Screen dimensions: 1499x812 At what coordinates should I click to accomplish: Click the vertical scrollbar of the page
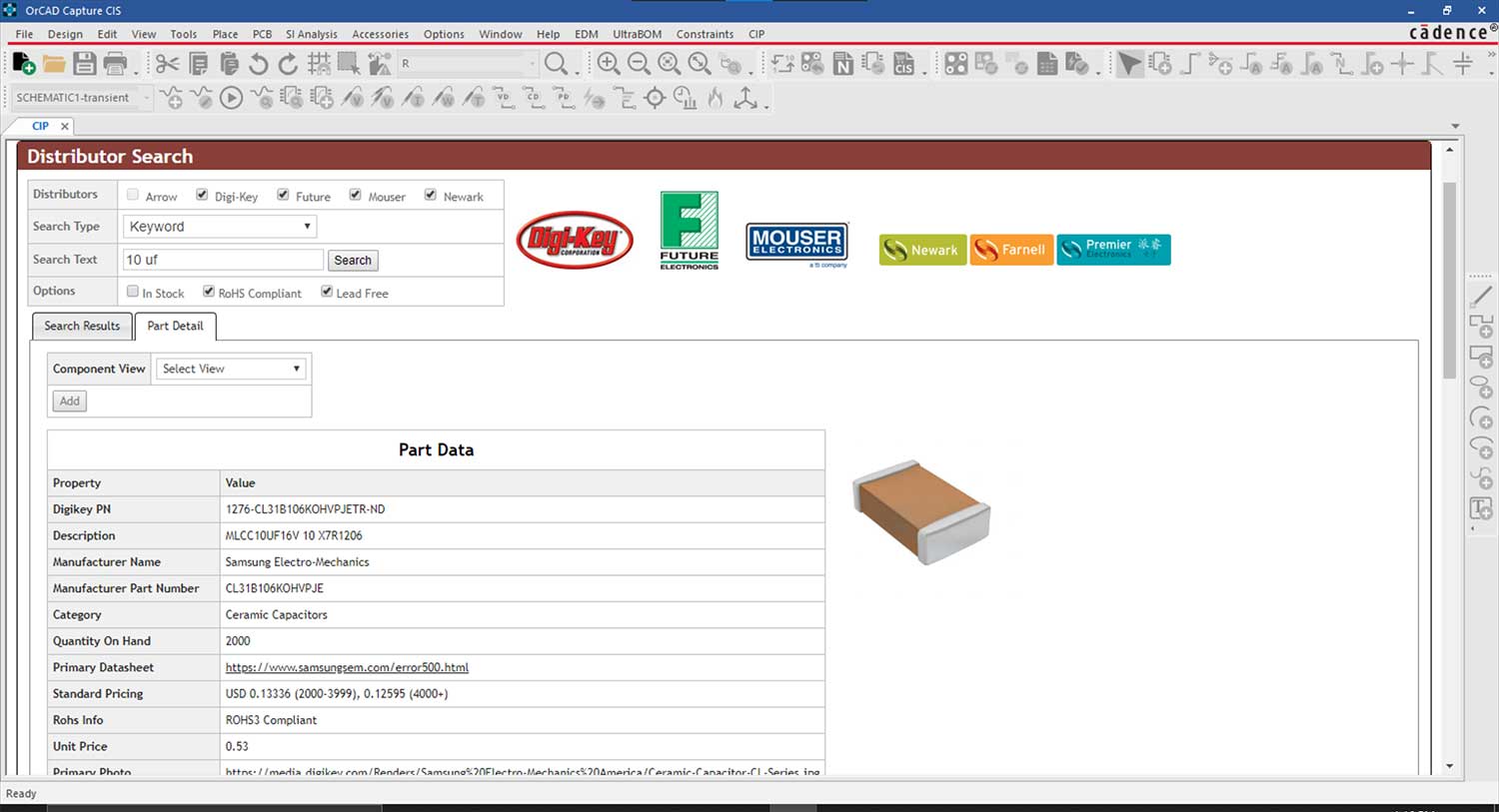1449,280
